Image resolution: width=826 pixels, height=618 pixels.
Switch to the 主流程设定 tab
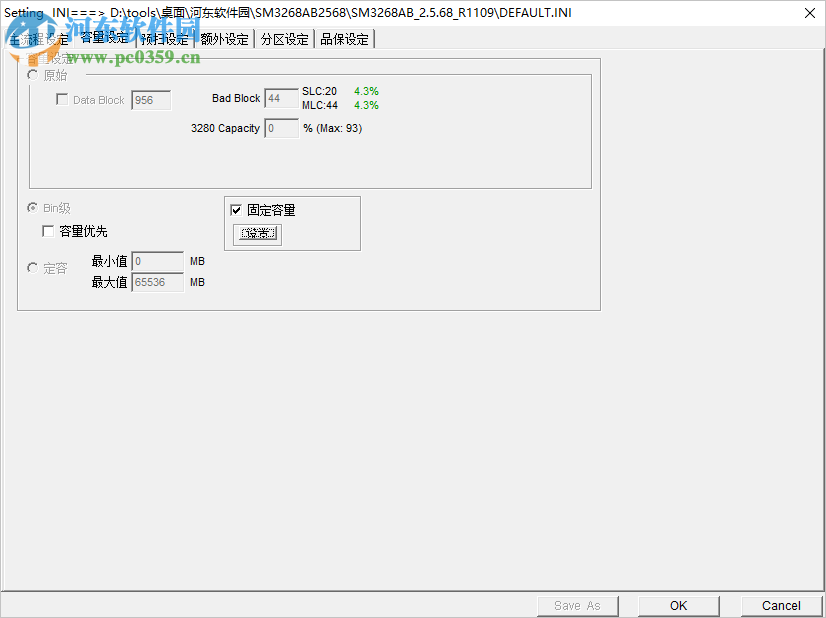tap(40, 38)
